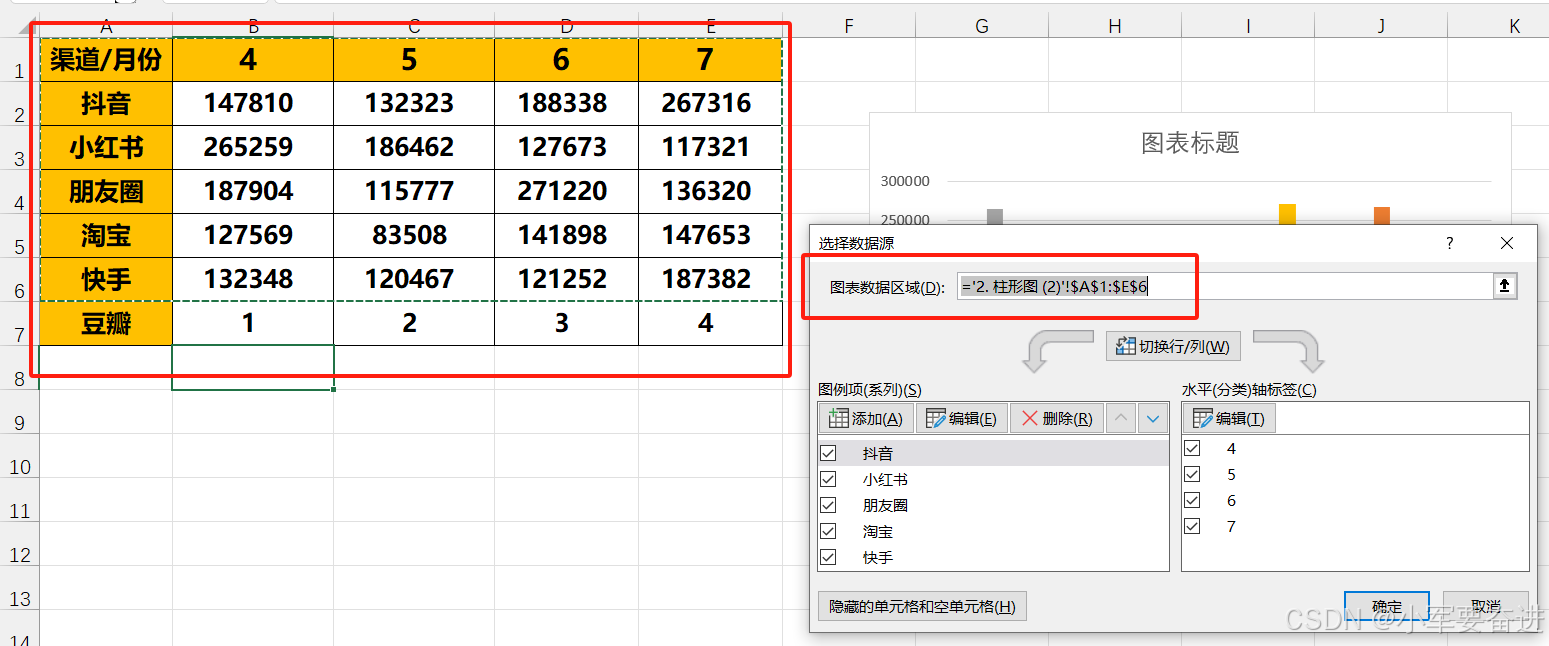Remove the selected series (删除)
Viewport: 1549px width, 646px height.
pyautogui.click(x=1057, y=418)
